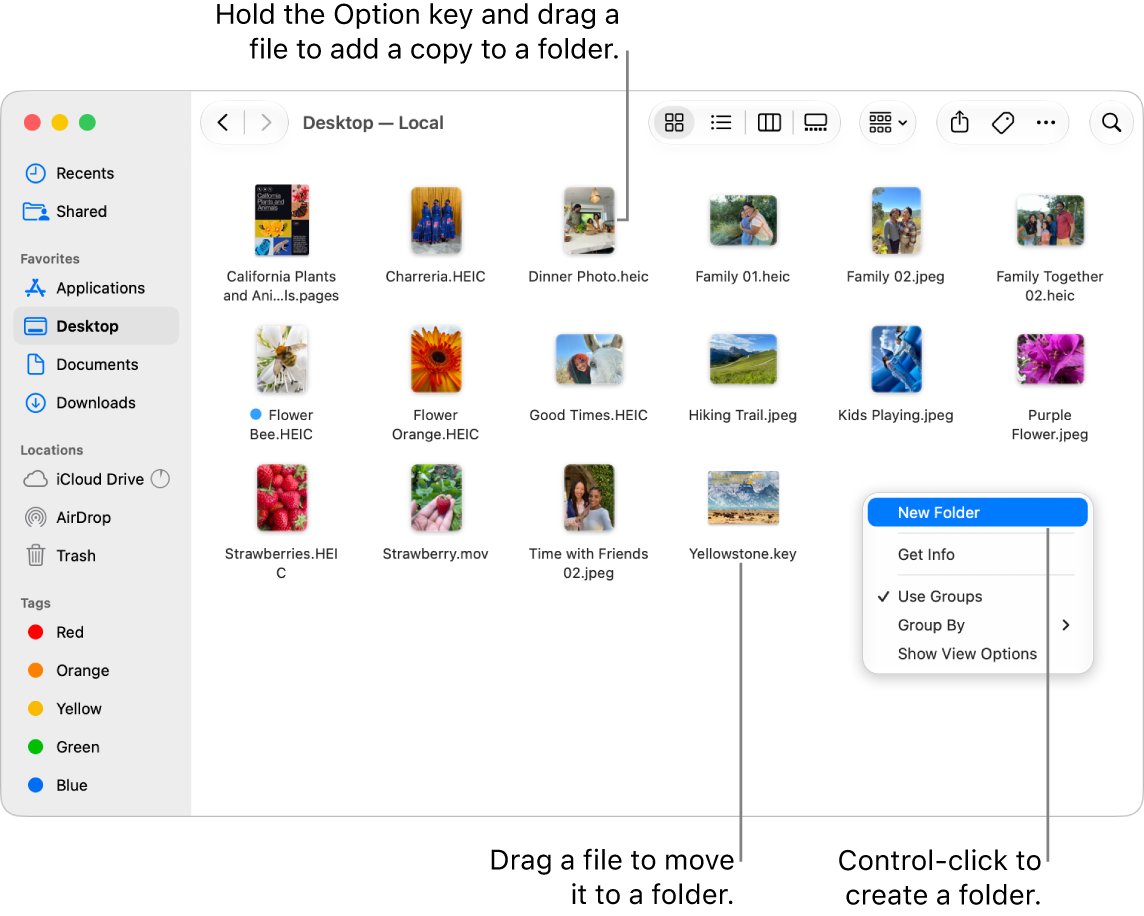Screen dimensions: 1144x916
Task: Select the Strawberry.mov thumbnail
Action: [x=436, y=498]
